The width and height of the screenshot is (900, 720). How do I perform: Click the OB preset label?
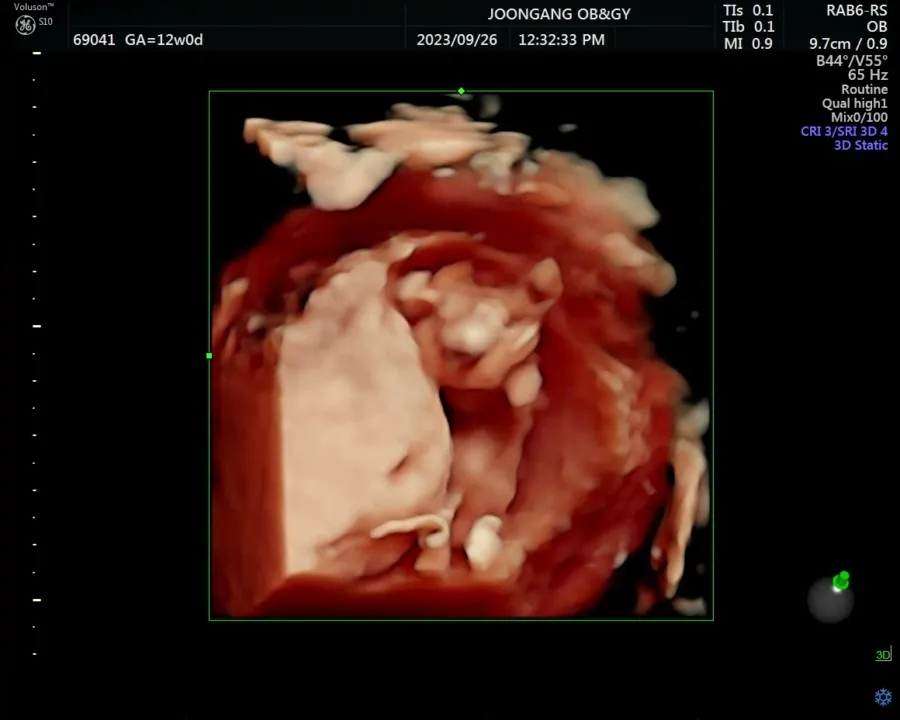pyautogui.click(x=877, y=27)
